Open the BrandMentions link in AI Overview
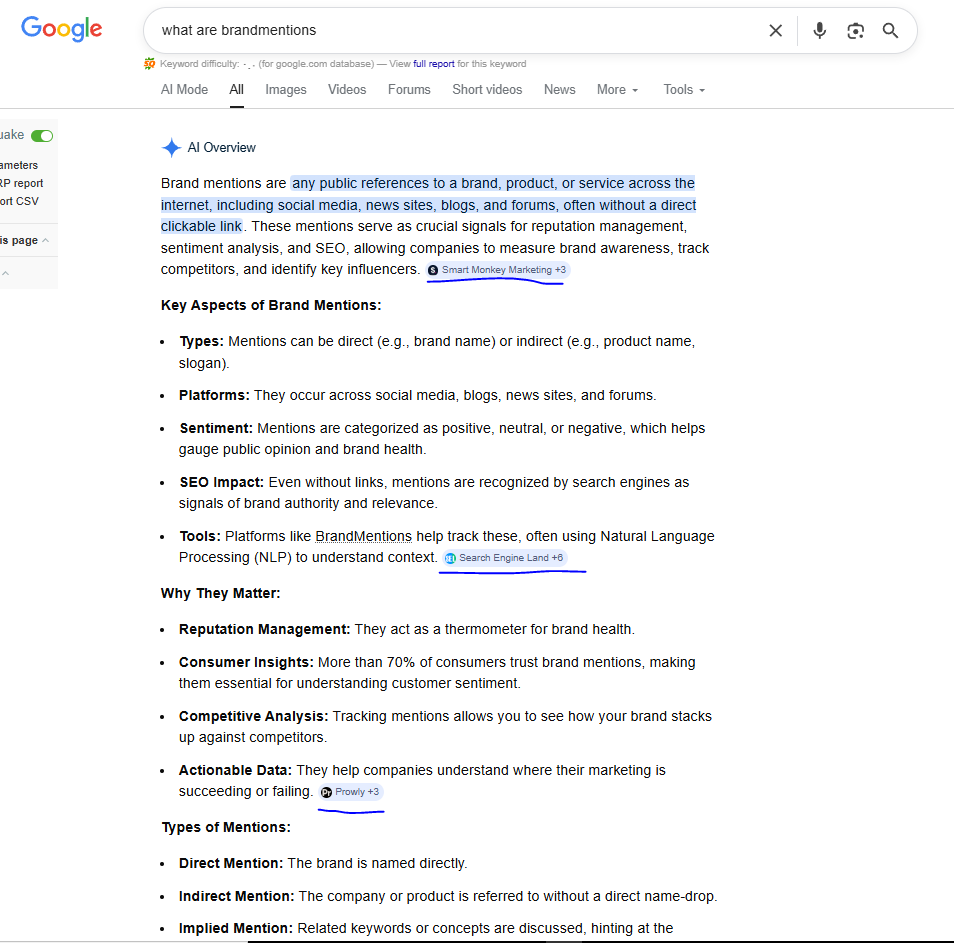This screenshot has height=943, width=954. pyautogui.click(x=363, y=536)
